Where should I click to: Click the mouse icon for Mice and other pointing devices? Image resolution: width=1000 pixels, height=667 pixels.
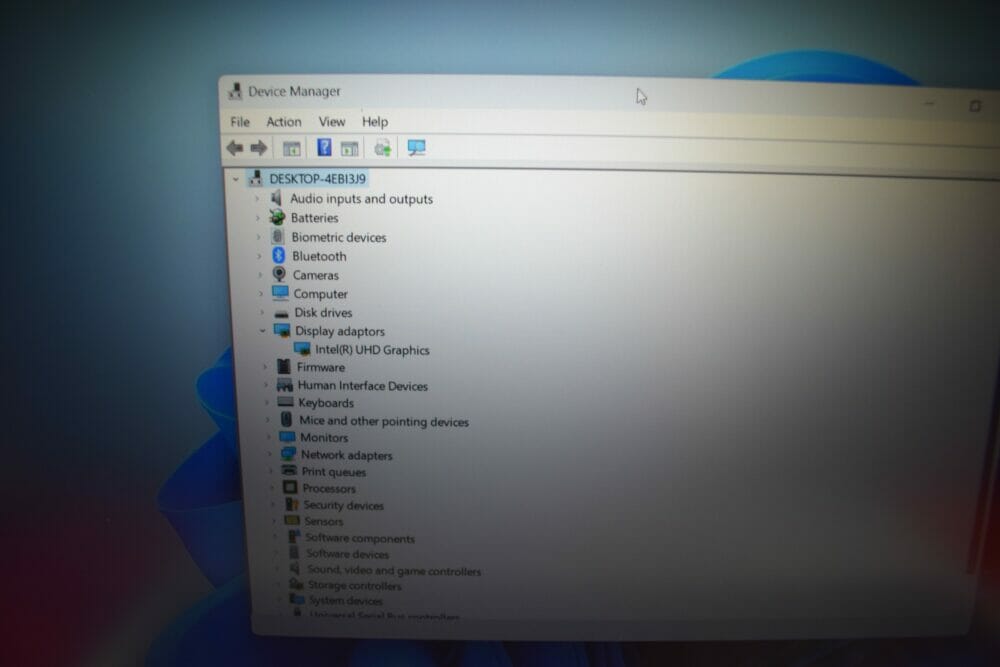[286, 420]
